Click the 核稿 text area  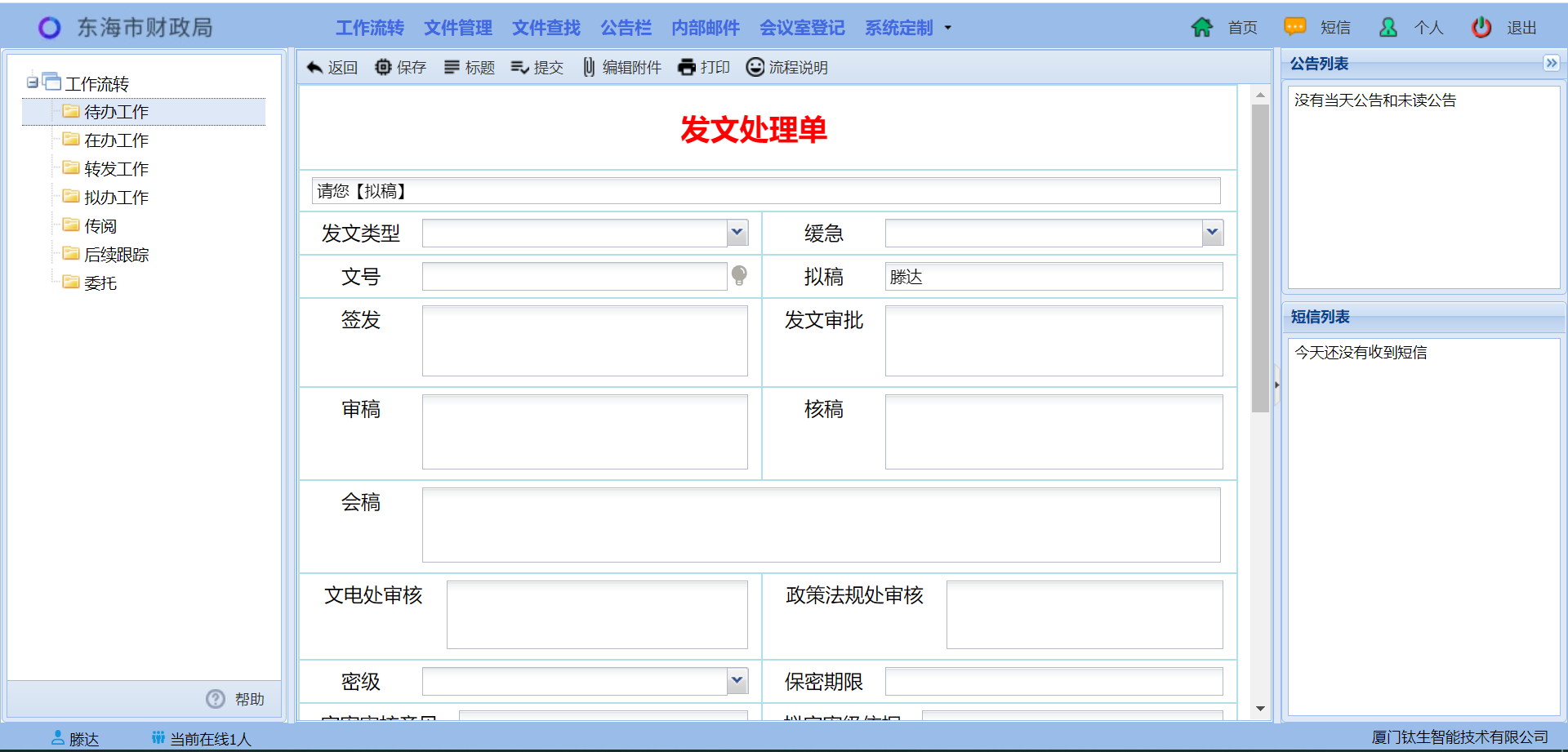tap(1054, 432)
